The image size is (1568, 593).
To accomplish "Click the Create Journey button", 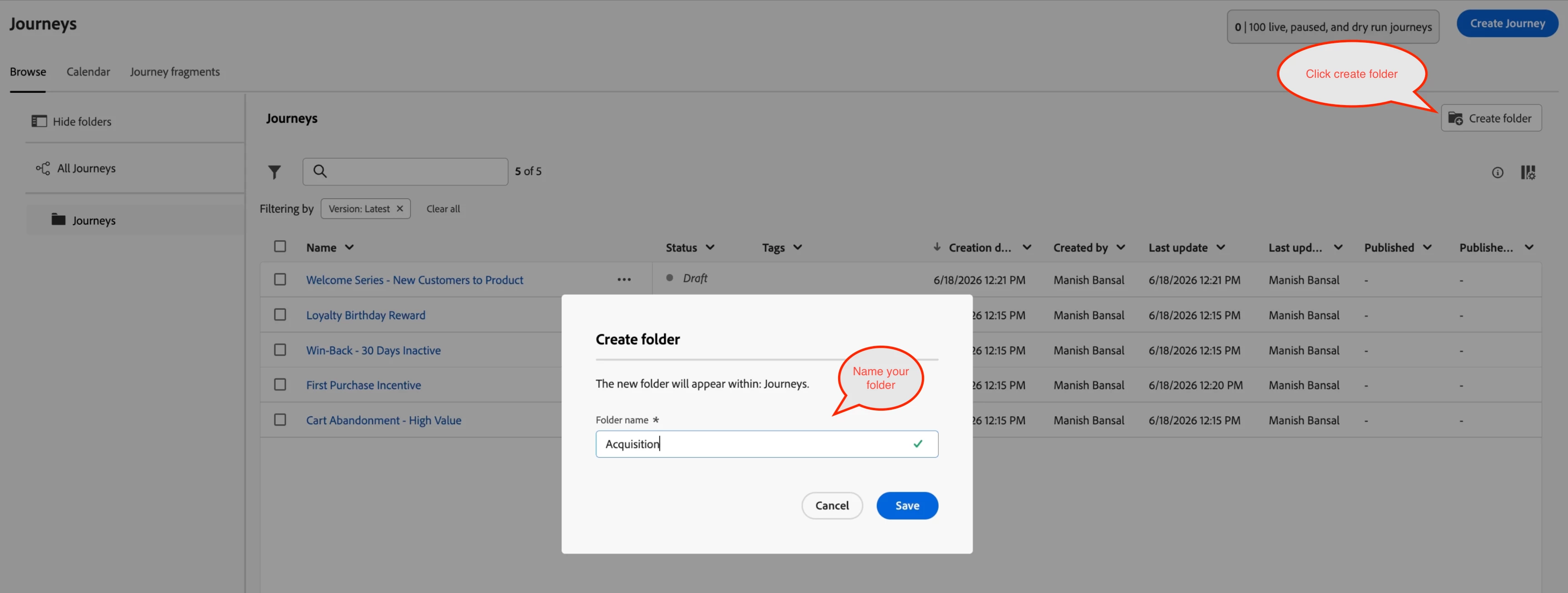I will pos(1507,24).
